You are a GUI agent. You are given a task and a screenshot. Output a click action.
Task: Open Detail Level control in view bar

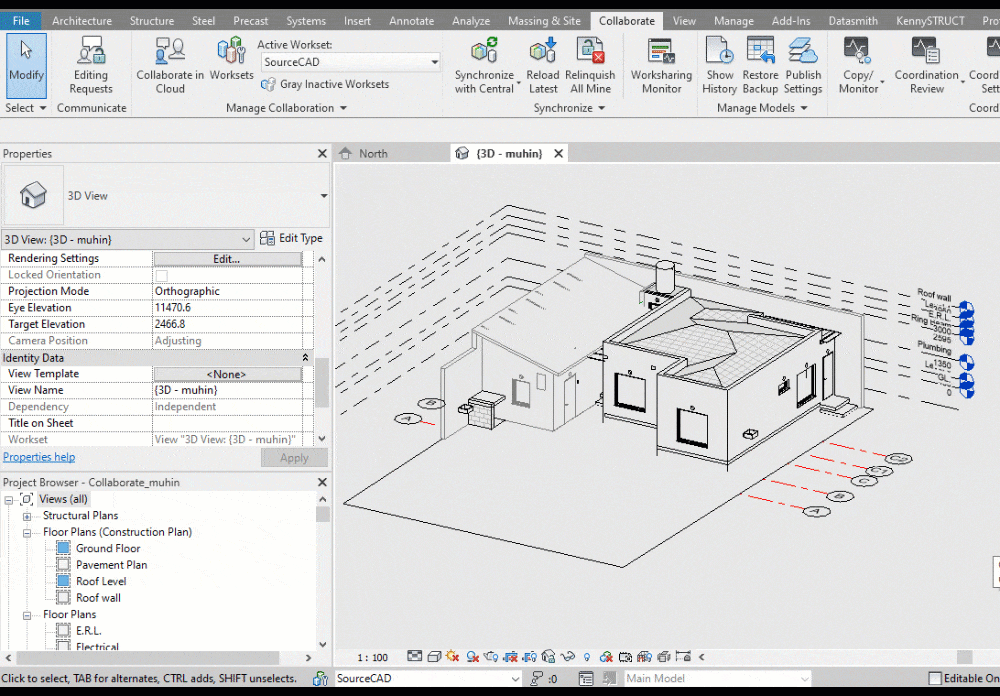coord(415,656)
